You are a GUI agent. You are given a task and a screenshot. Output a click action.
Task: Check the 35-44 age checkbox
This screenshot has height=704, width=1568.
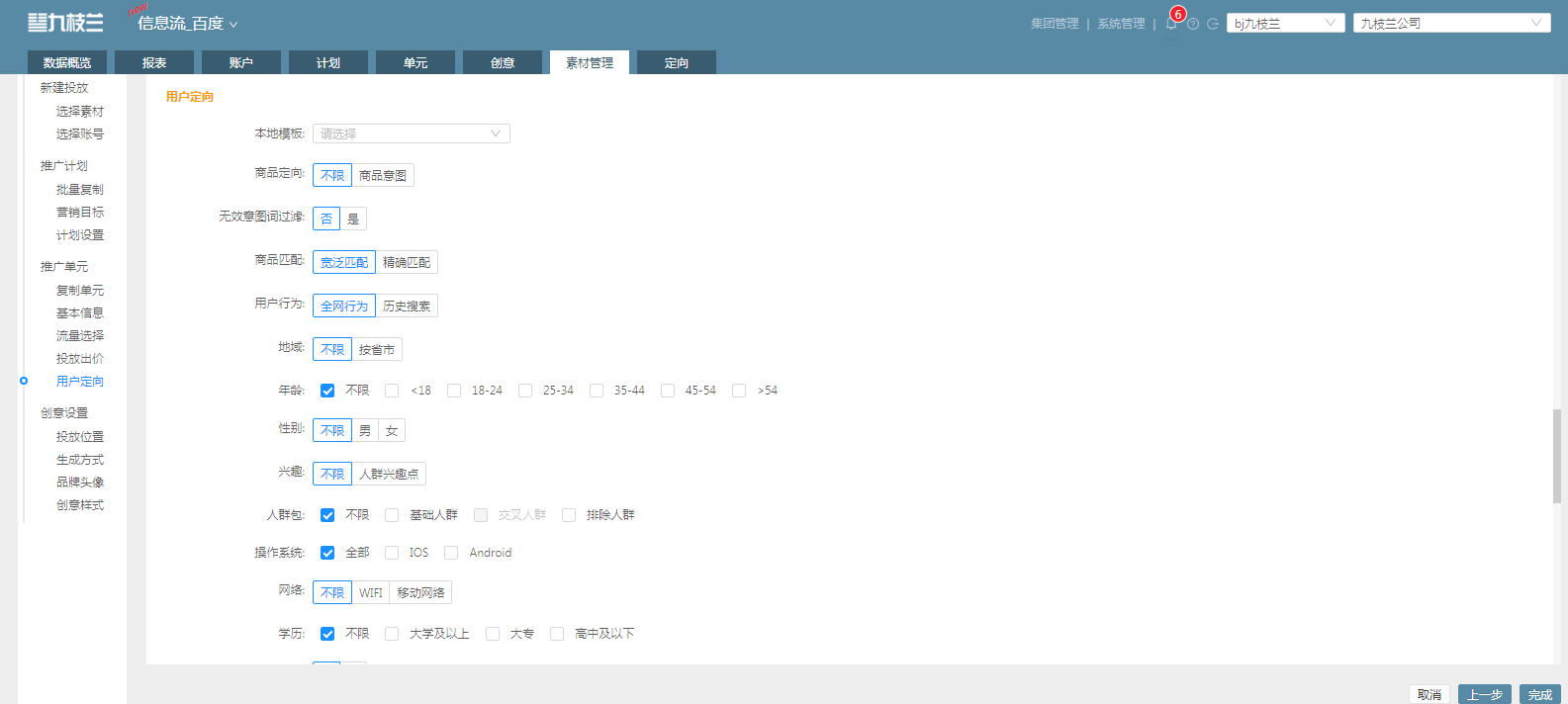[597, 391]
